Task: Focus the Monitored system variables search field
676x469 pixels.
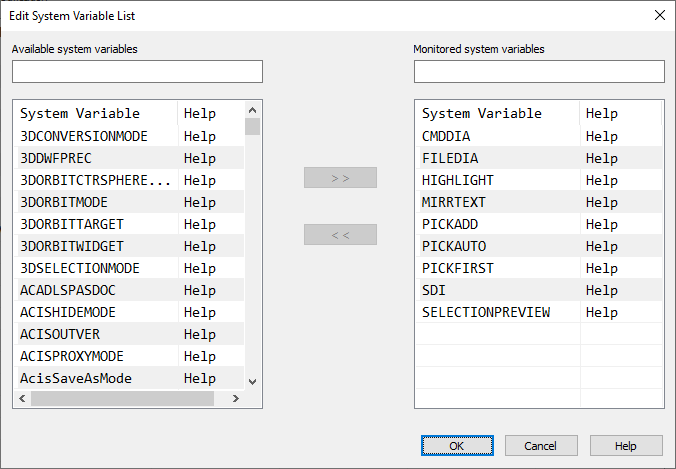Action: tap(539, 72)
